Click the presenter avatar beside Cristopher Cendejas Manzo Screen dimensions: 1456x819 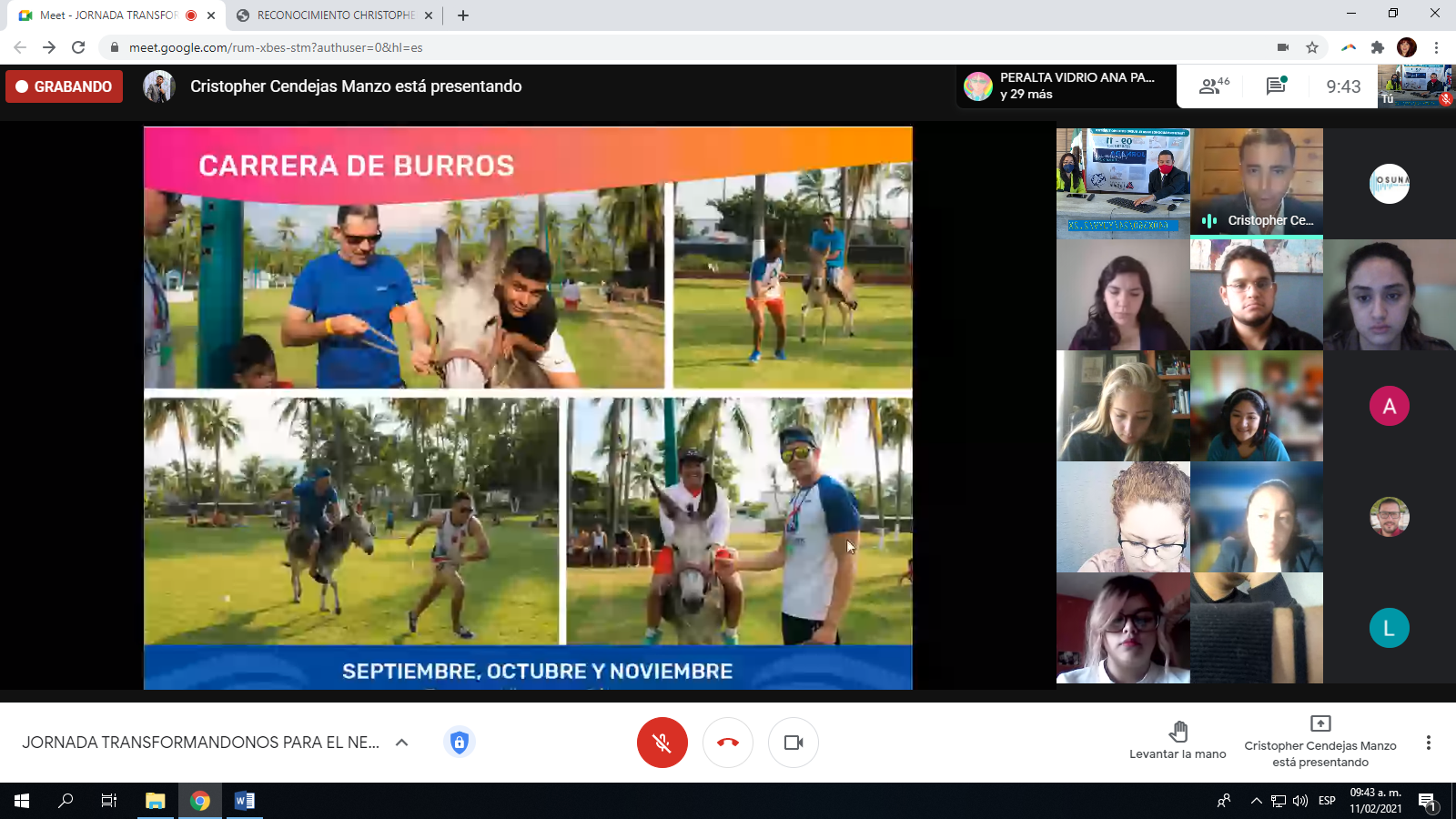(x=159, y=86)
